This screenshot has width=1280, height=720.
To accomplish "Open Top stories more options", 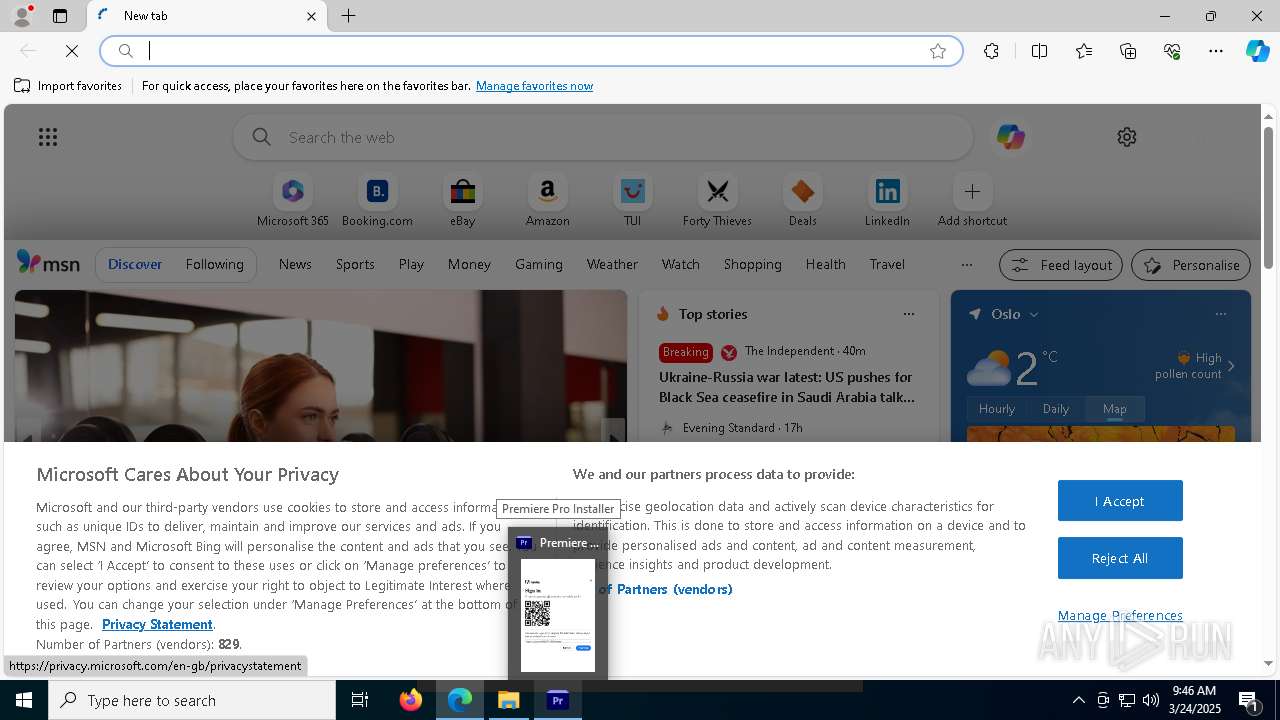I will click(908, 314).
